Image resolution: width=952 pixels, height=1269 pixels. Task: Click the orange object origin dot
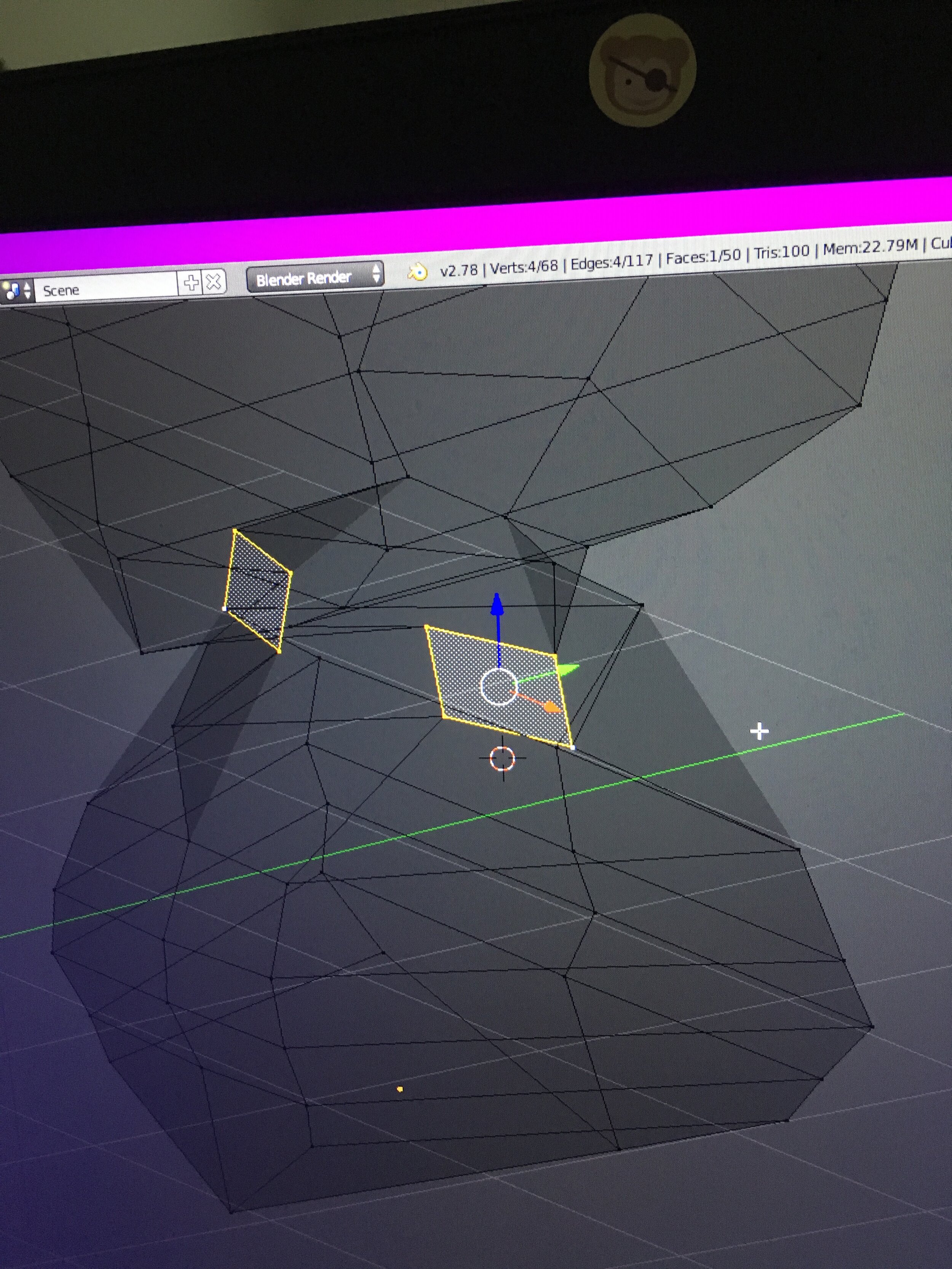[x=400, y=1089]
